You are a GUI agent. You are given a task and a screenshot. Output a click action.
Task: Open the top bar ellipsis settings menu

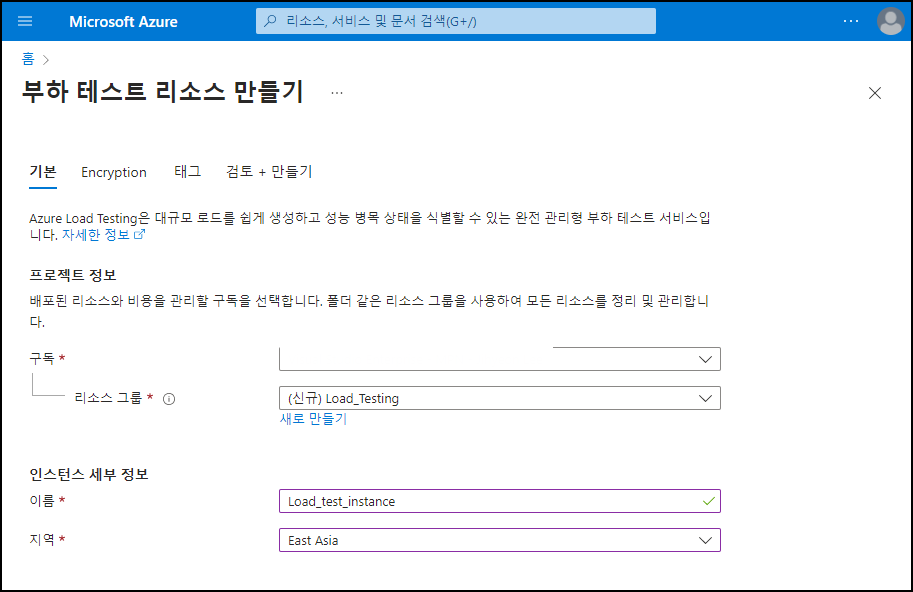click(x=851, y=22)
